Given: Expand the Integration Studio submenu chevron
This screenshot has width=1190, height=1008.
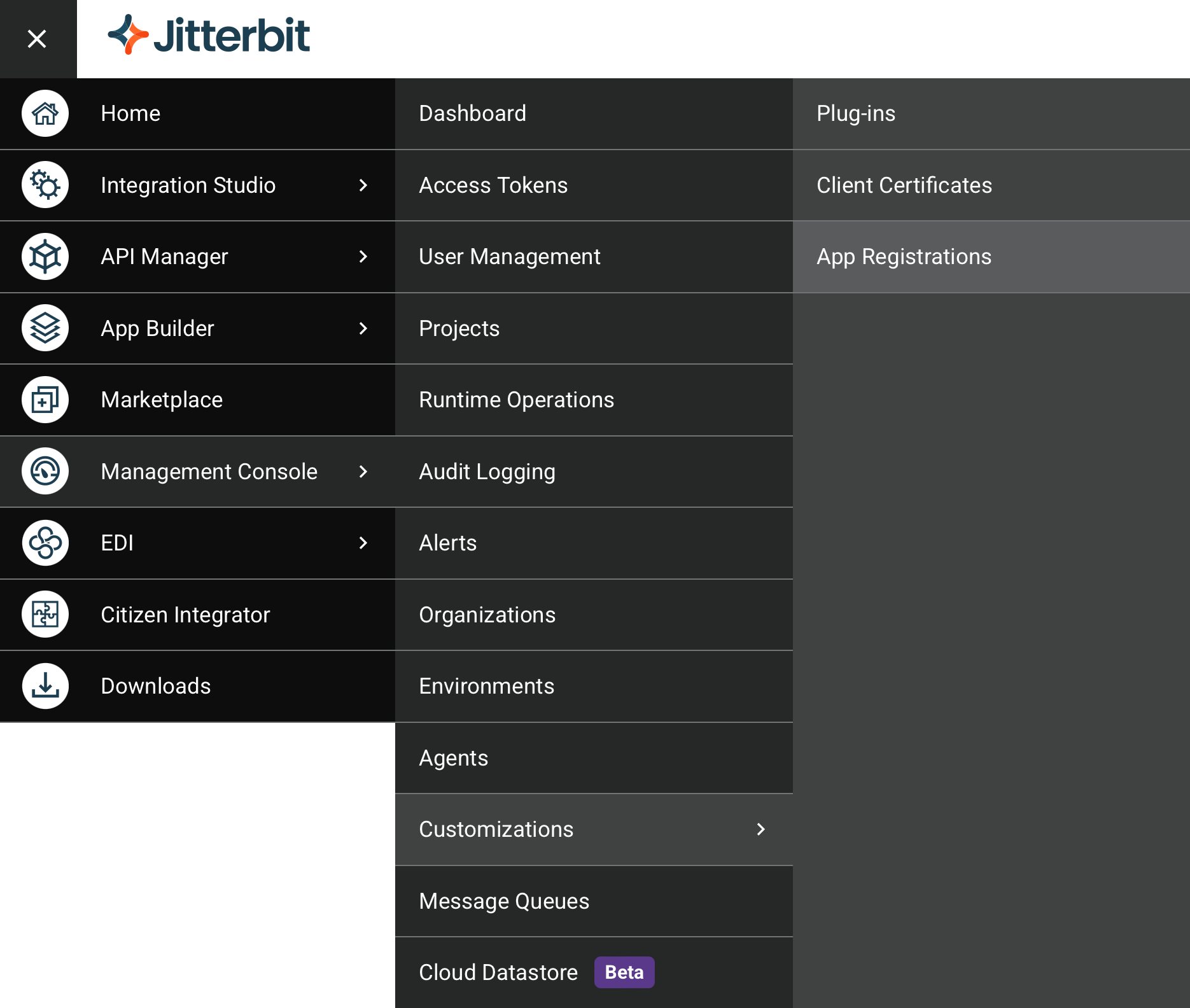Looking at the screenshot, I should point(363,185).
